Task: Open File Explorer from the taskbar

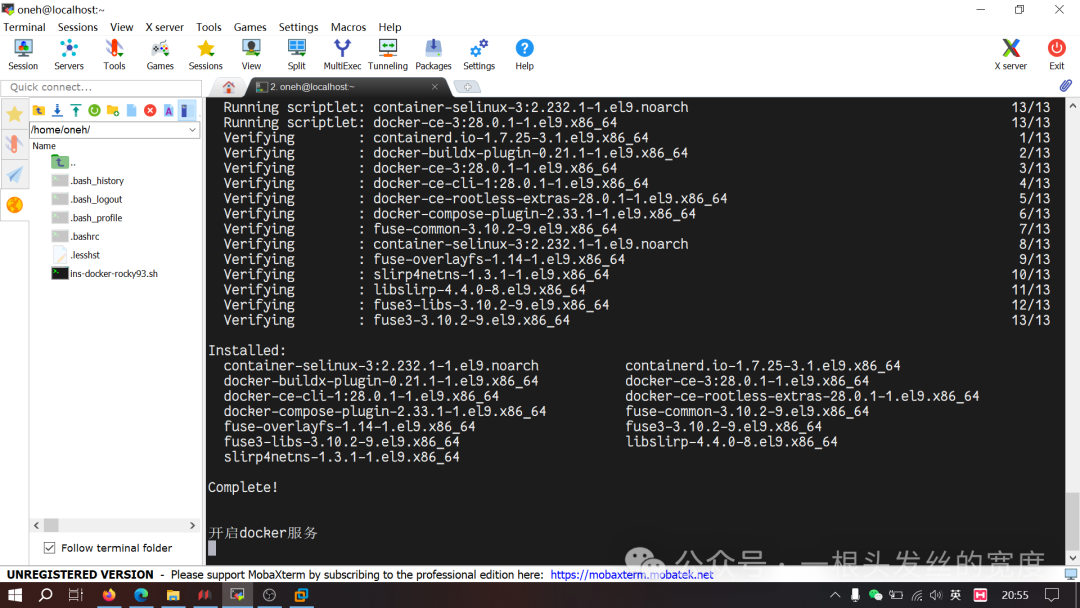Action: tap(173, 595)
